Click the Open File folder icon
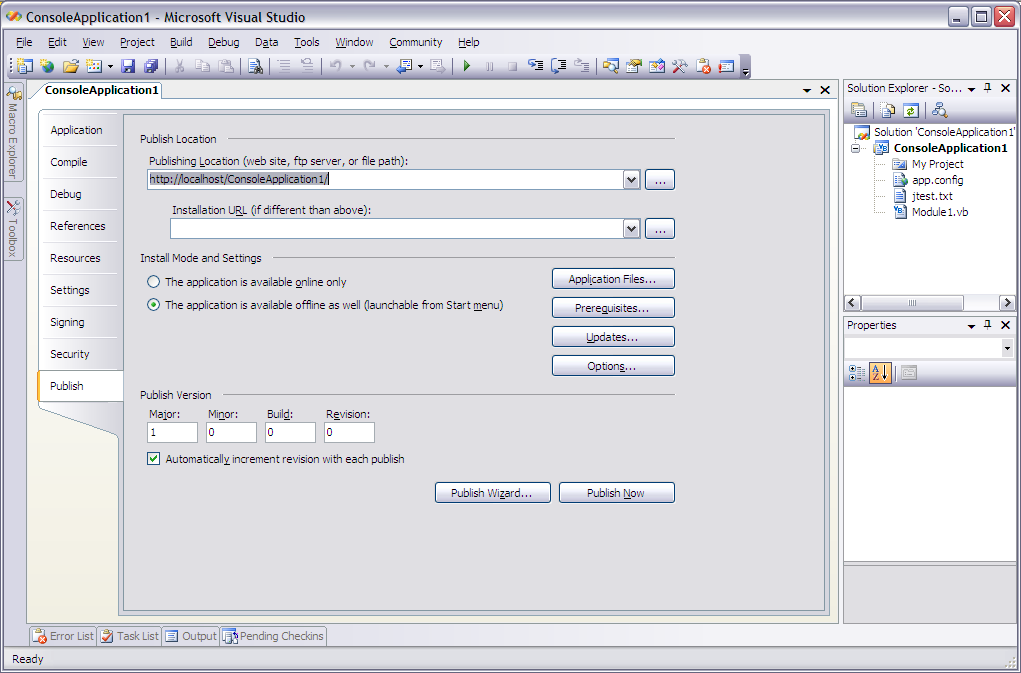The image size is (1021, 673). click(70, 66)
